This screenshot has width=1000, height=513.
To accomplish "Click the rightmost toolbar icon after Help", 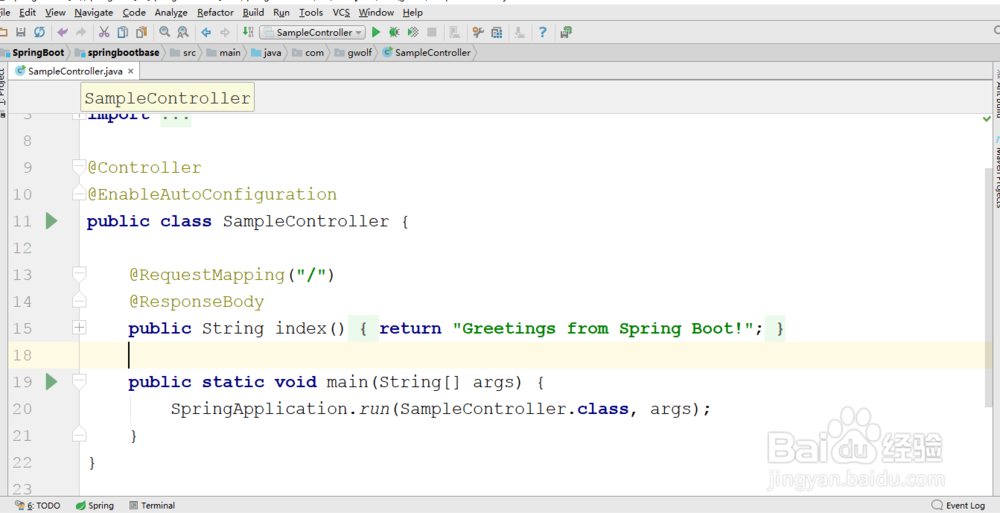I will pos(566,32).
